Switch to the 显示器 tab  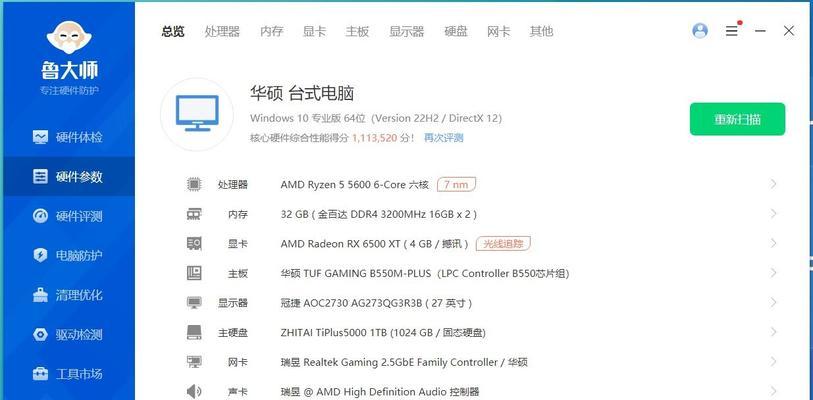click(407, 32)
